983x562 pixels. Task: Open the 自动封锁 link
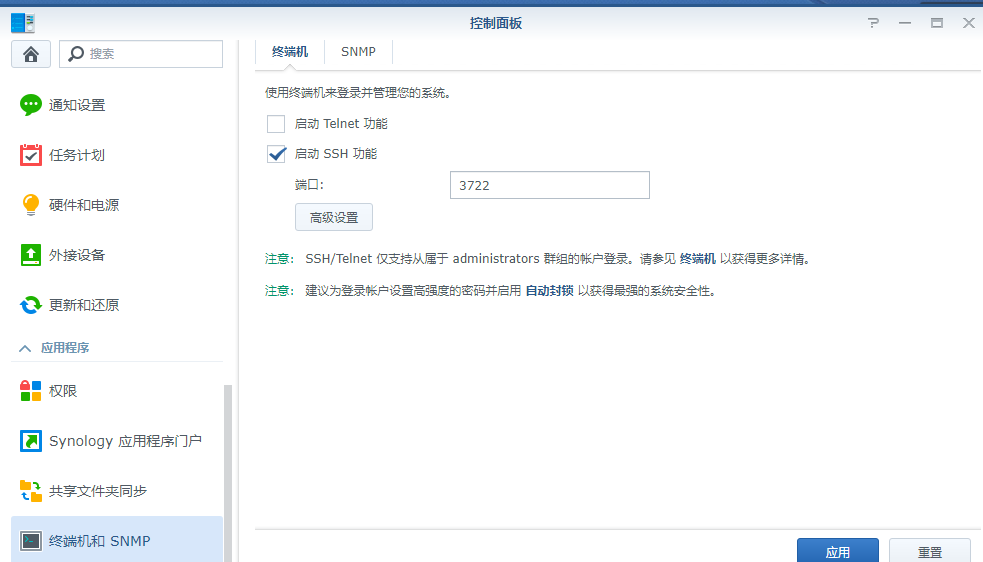pyautogui.click(x=550, y=291)
